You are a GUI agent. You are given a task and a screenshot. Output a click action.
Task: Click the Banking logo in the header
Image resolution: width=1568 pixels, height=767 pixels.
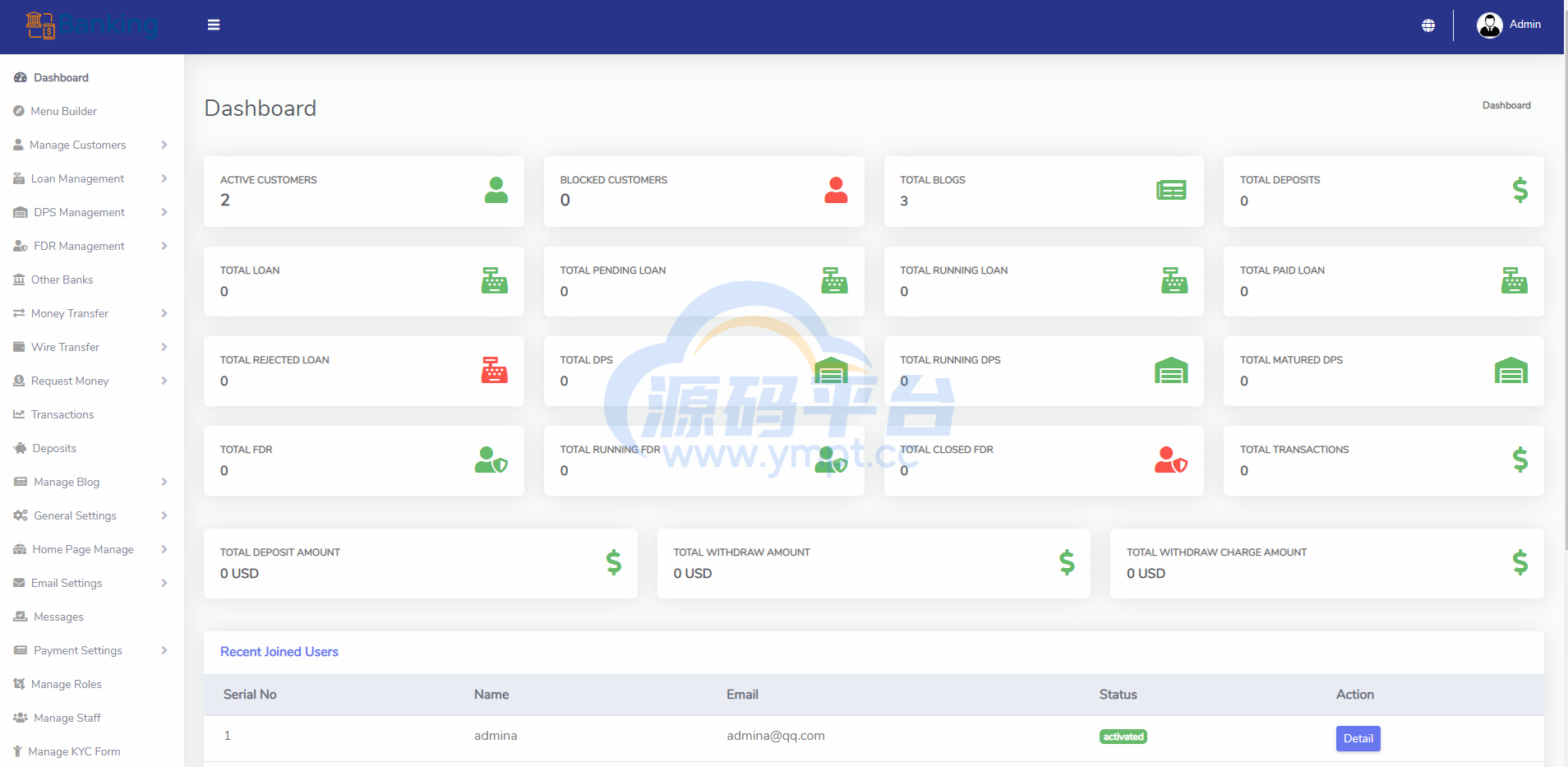(x=91, y=25)
